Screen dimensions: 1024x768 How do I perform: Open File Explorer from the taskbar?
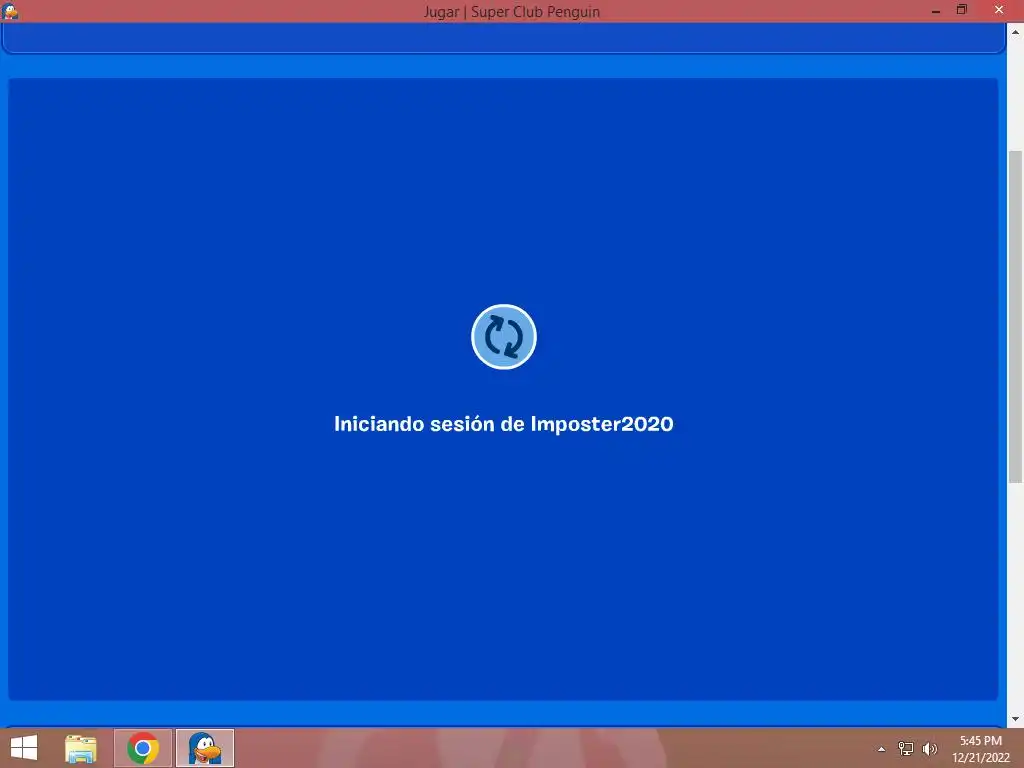pos(81,748)
